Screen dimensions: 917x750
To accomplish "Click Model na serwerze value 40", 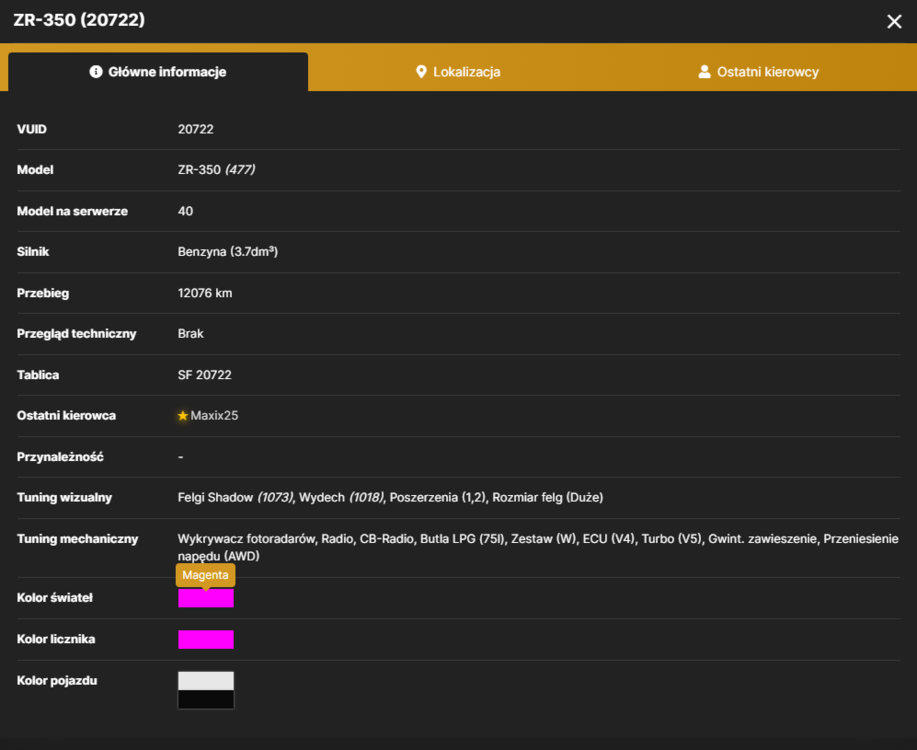I will point(185,211).
